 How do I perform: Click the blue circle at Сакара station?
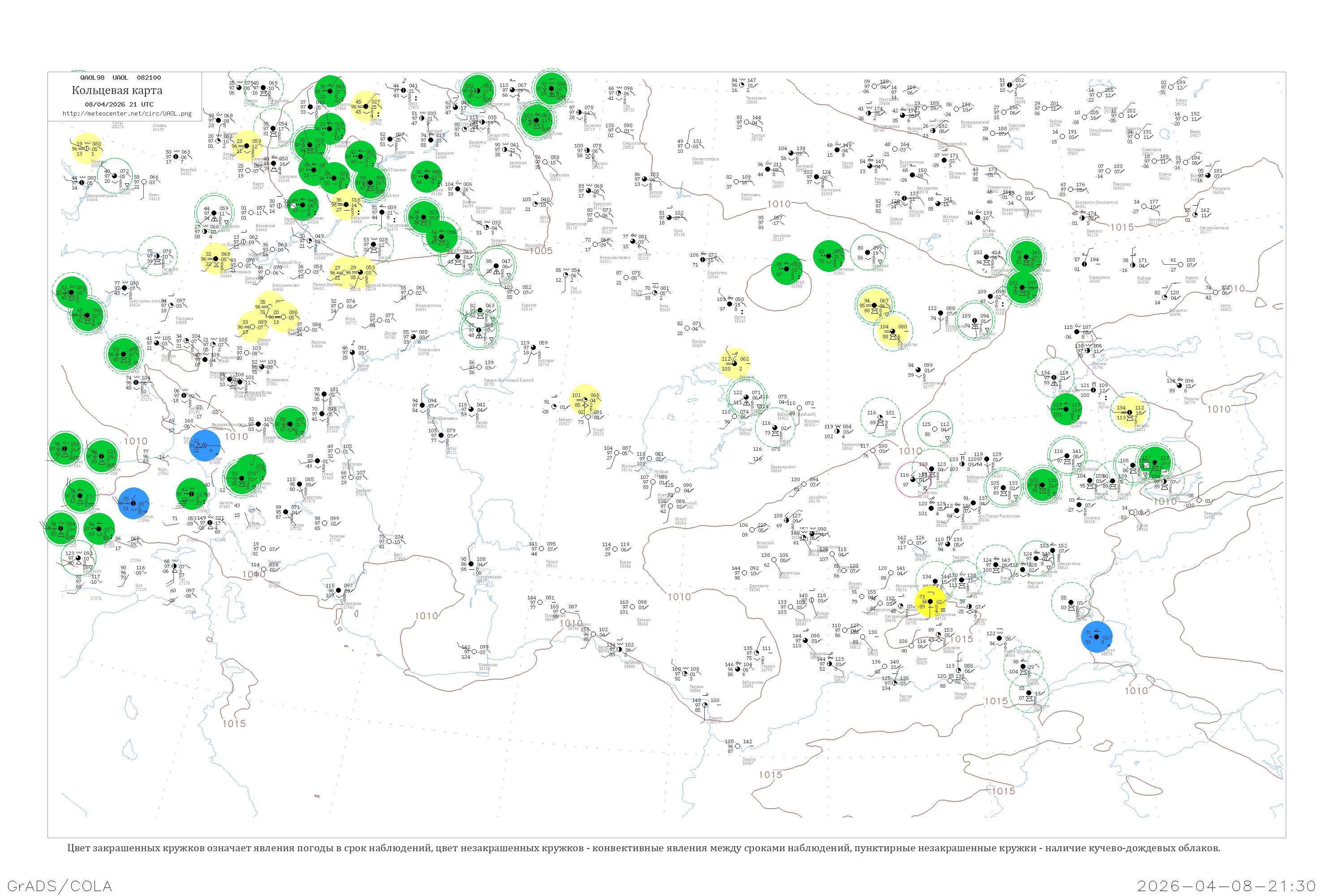pos(205,445)
